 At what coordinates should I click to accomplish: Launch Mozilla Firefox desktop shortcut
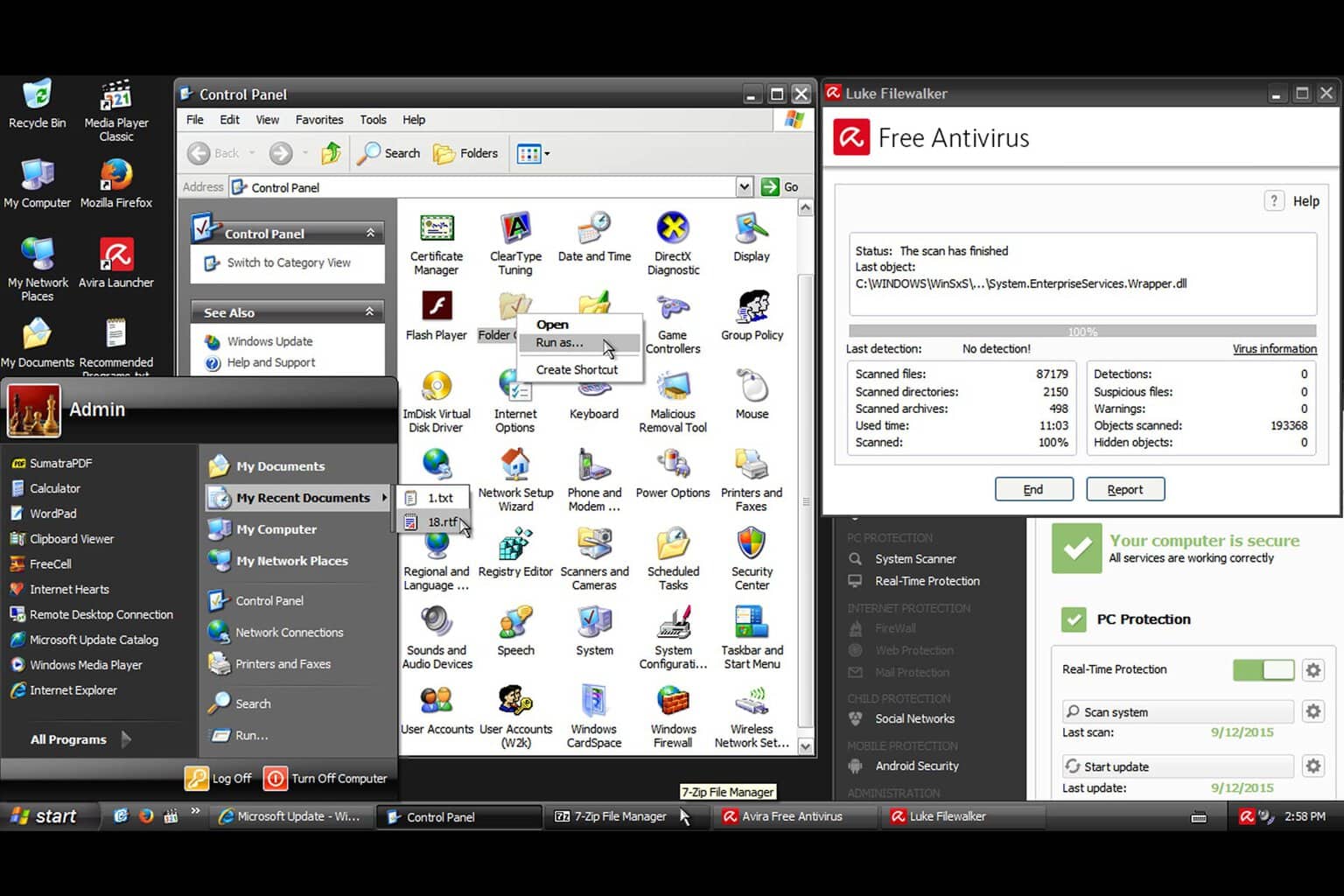[116, 184]
